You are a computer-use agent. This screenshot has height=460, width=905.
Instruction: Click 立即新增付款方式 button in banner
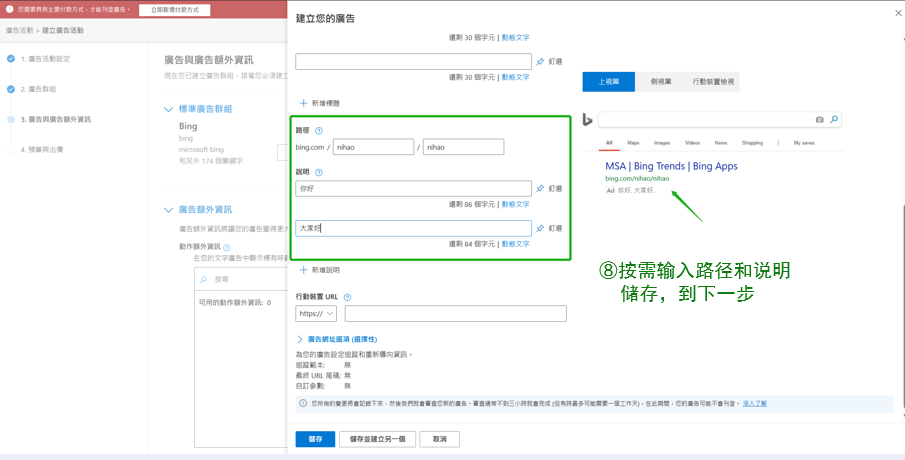pyautogui.click(x=175, y=10)
